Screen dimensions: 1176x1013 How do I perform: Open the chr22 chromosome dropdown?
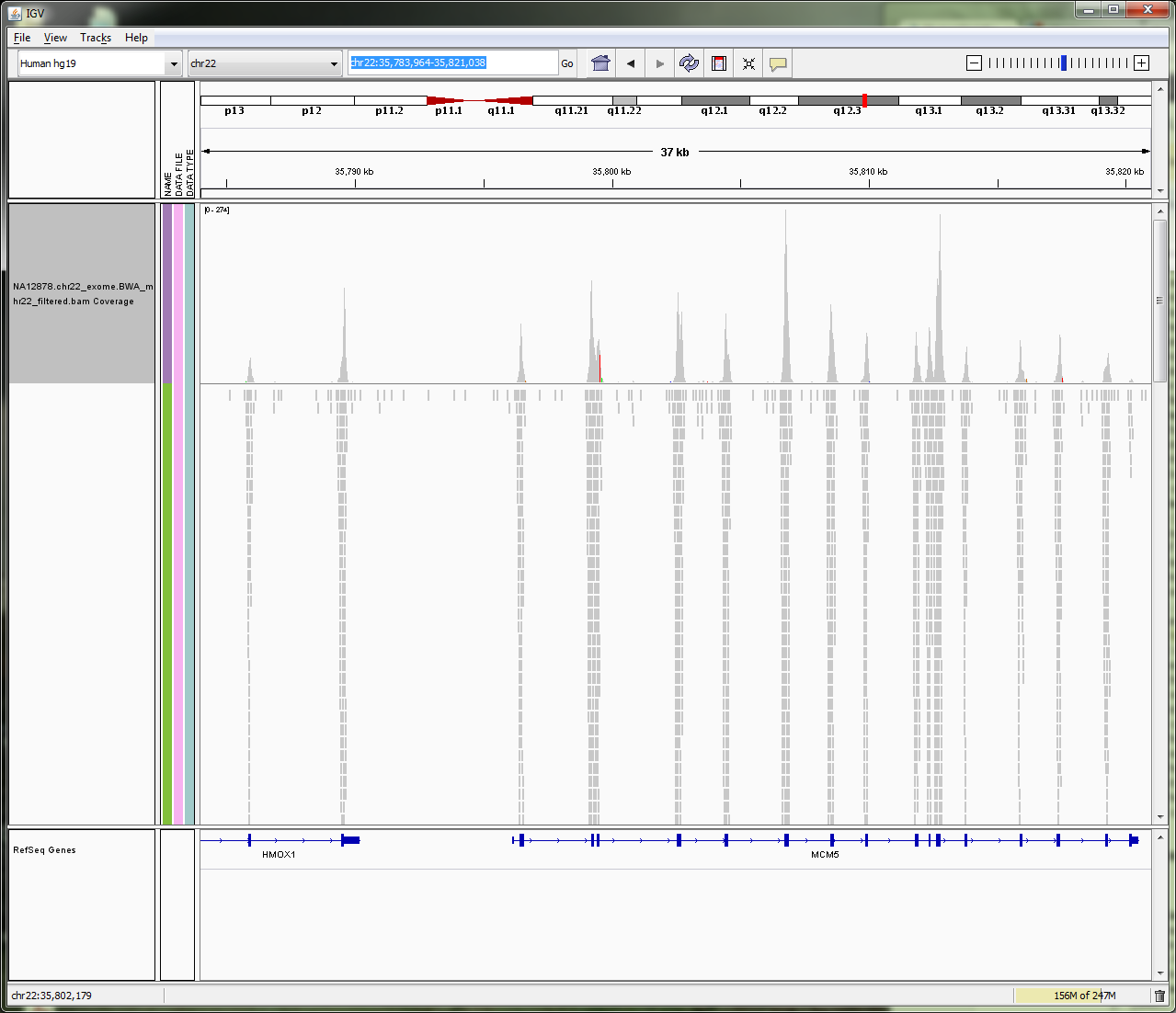coord(264,63)
